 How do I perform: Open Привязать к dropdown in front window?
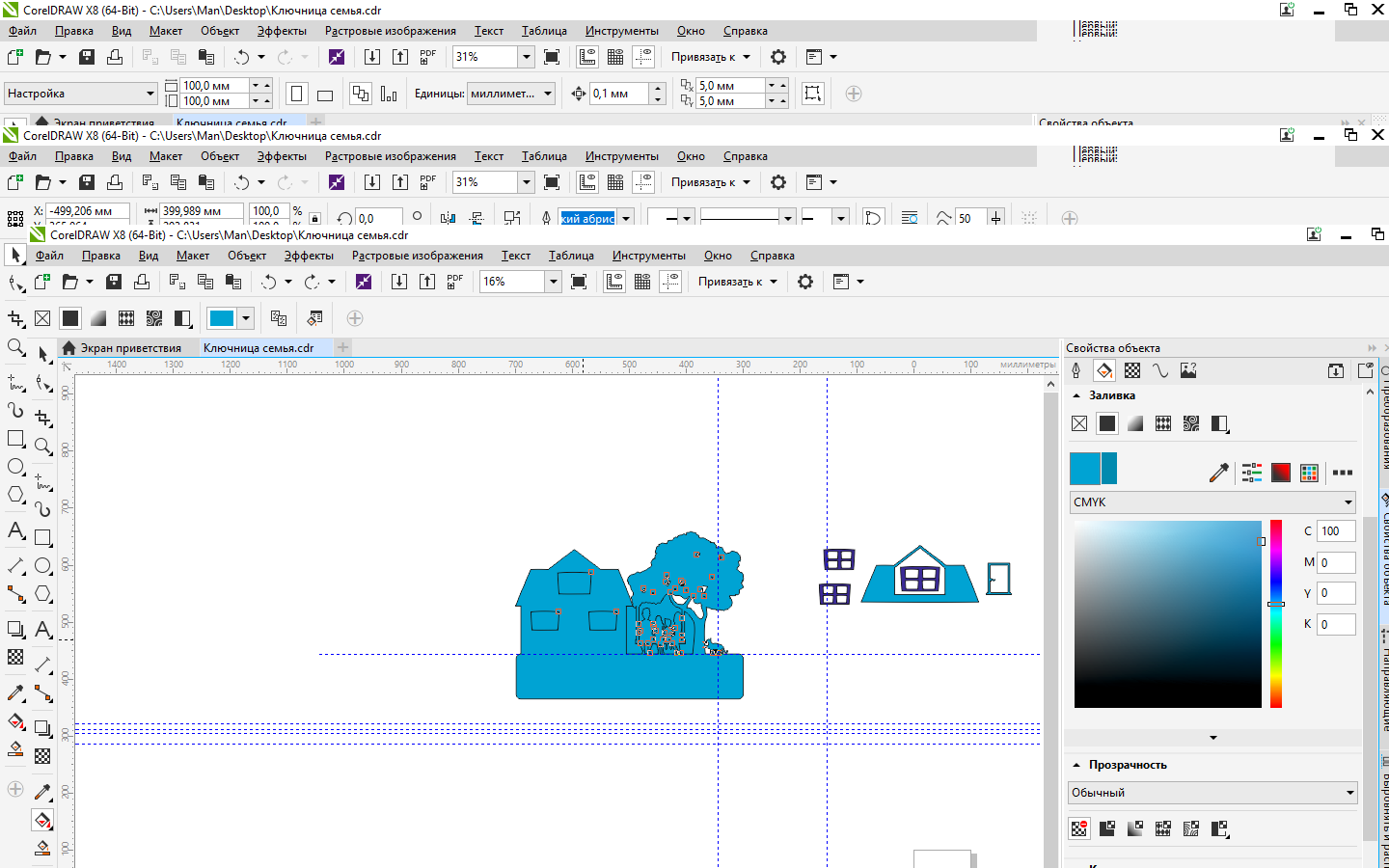pyautogui.click(x=738, y=282)
